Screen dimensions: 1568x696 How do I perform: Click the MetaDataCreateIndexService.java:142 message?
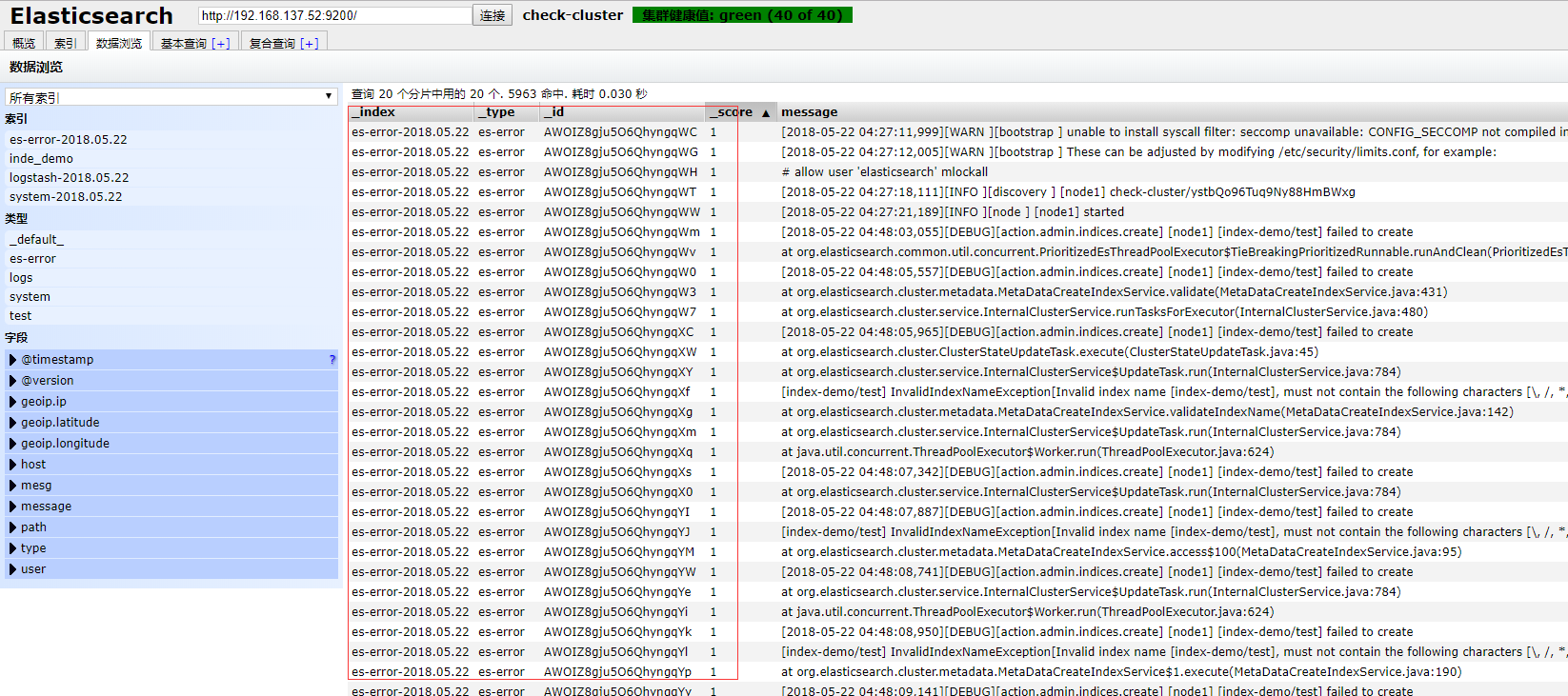pyautogui.click(x=1148, y=412)
